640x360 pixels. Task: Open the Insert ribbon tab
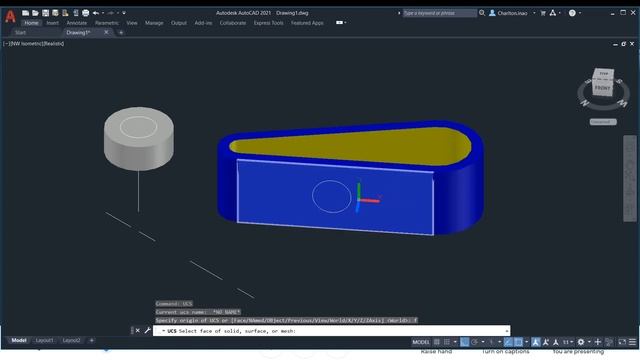tap(52, 23)
